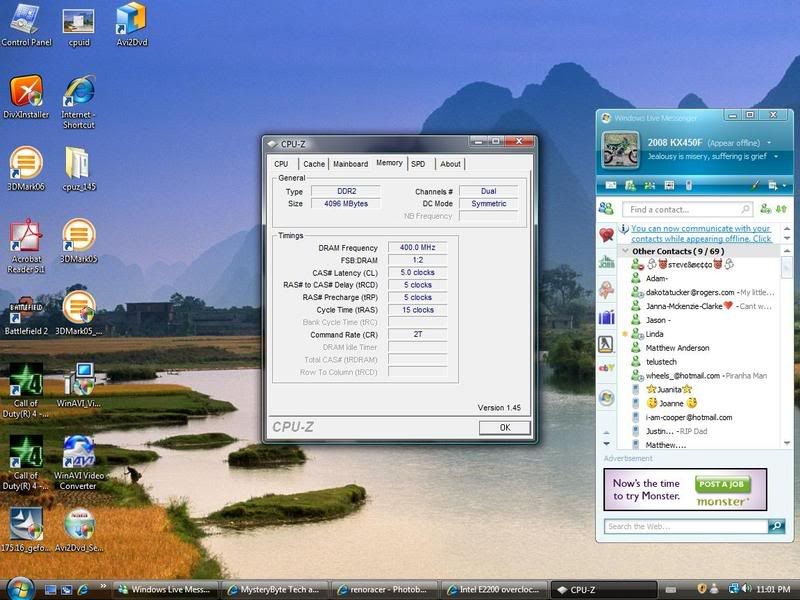
Task: Select contact Linda in Messenger list
Action: 654,334
